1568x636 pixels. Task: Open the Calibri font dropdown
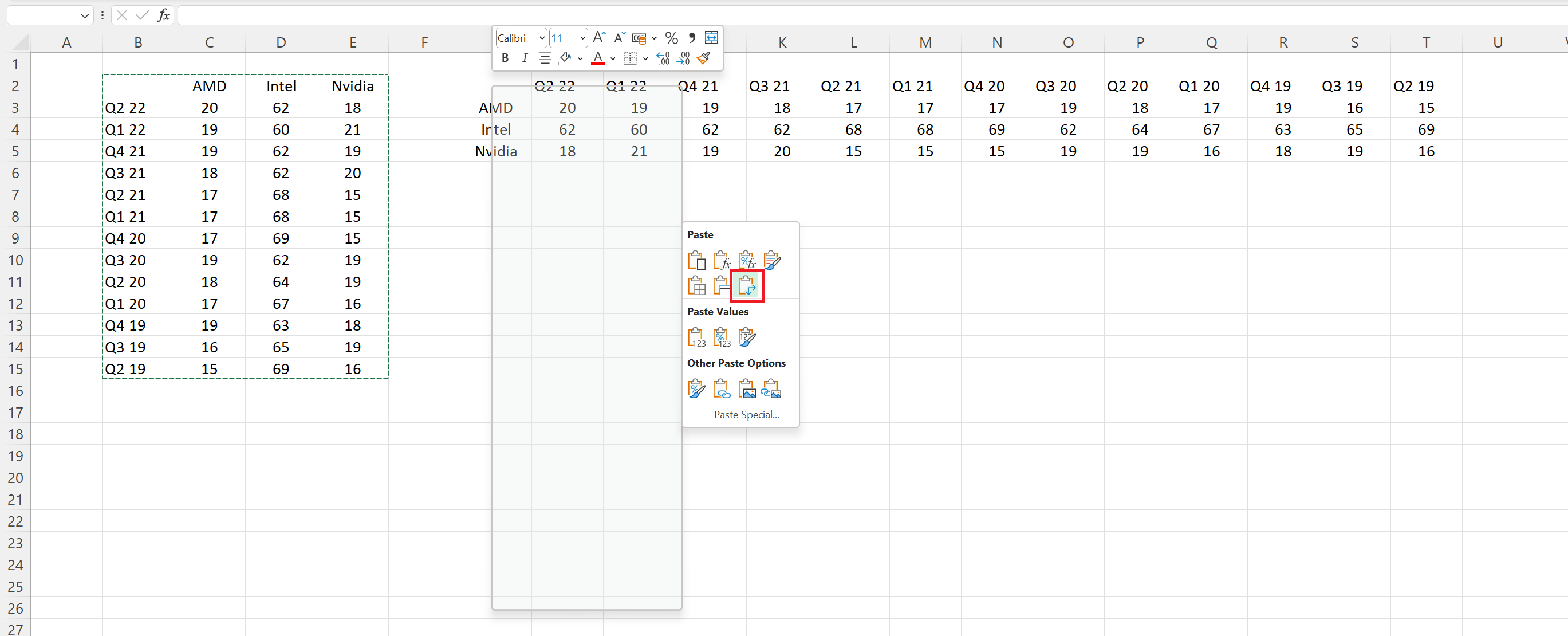(541, 38)
